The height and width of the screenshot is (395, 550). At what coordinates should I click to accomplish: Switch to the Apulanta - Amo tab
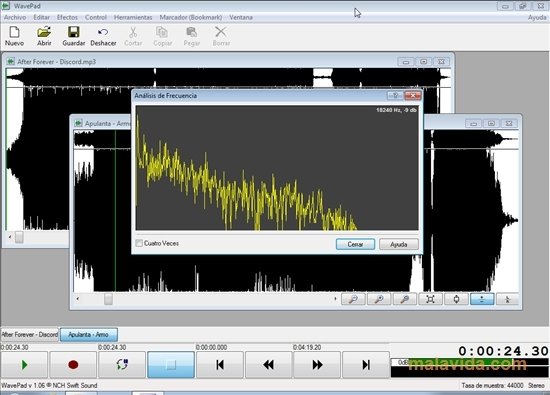point(88,334)
